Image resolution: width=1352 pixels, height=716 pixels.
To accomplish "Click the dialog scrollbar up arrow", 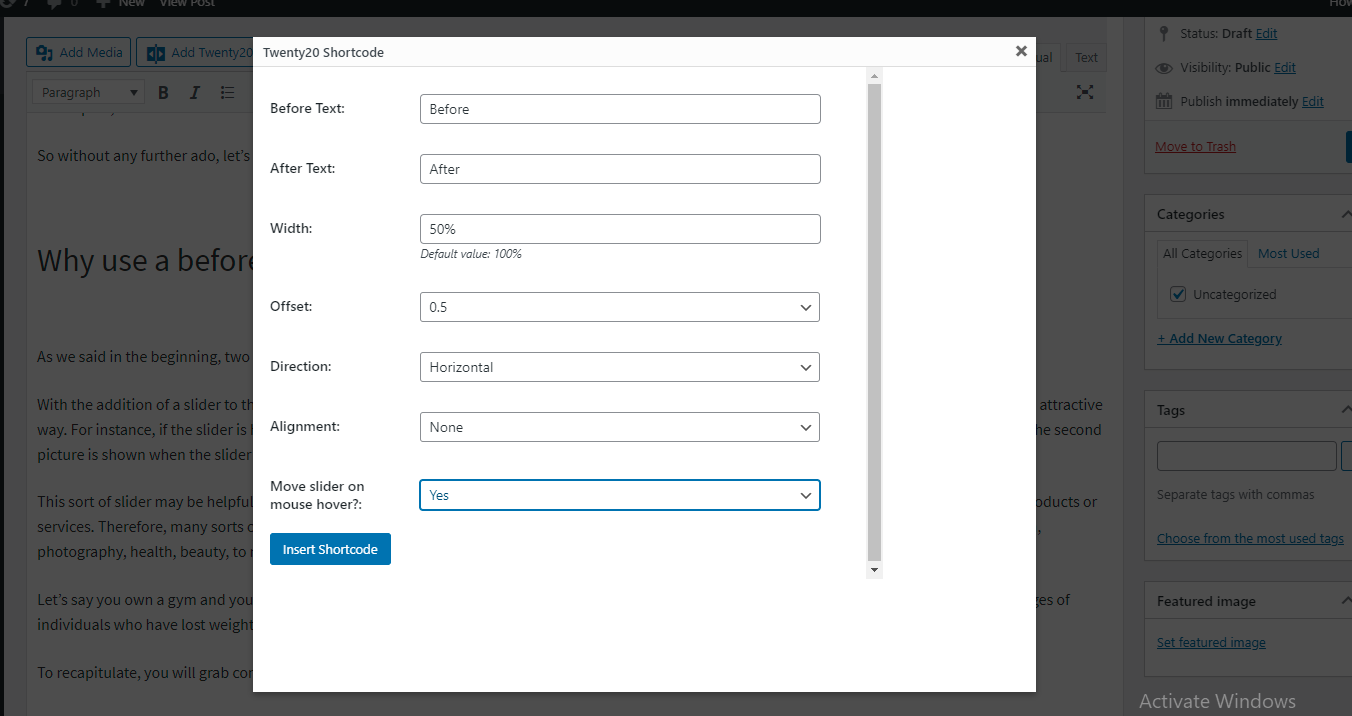I will click(875, 76).
